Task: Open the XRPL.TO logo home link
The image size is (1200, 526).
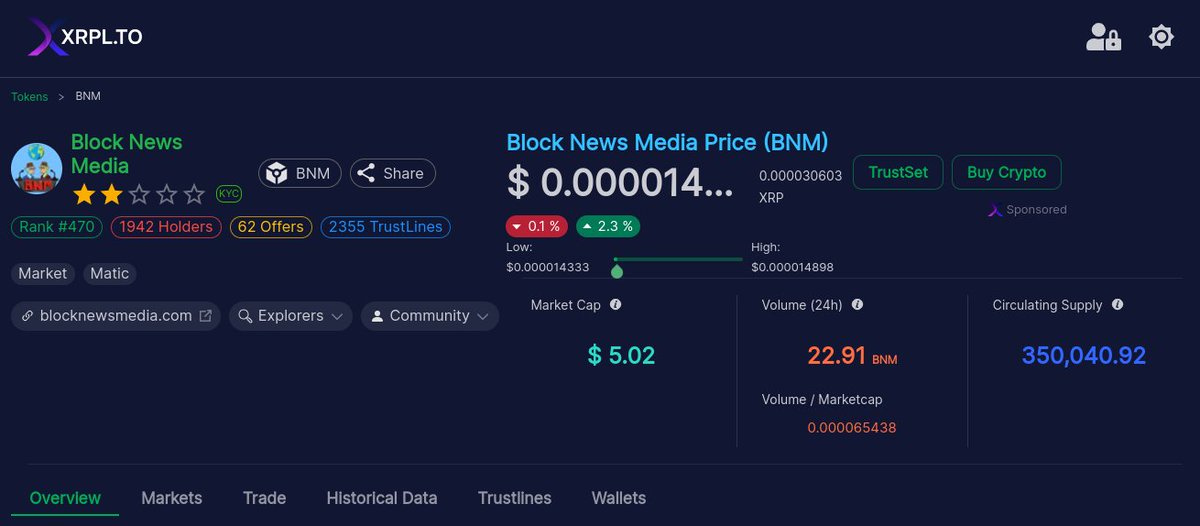Action: (x=84, y=37)
